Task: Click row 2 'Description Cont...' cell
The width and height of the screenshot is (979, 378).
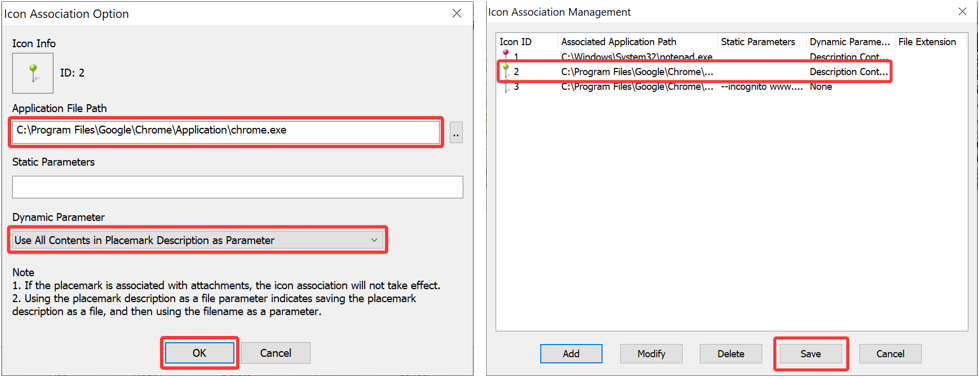Action: click(x=848, y=72)
